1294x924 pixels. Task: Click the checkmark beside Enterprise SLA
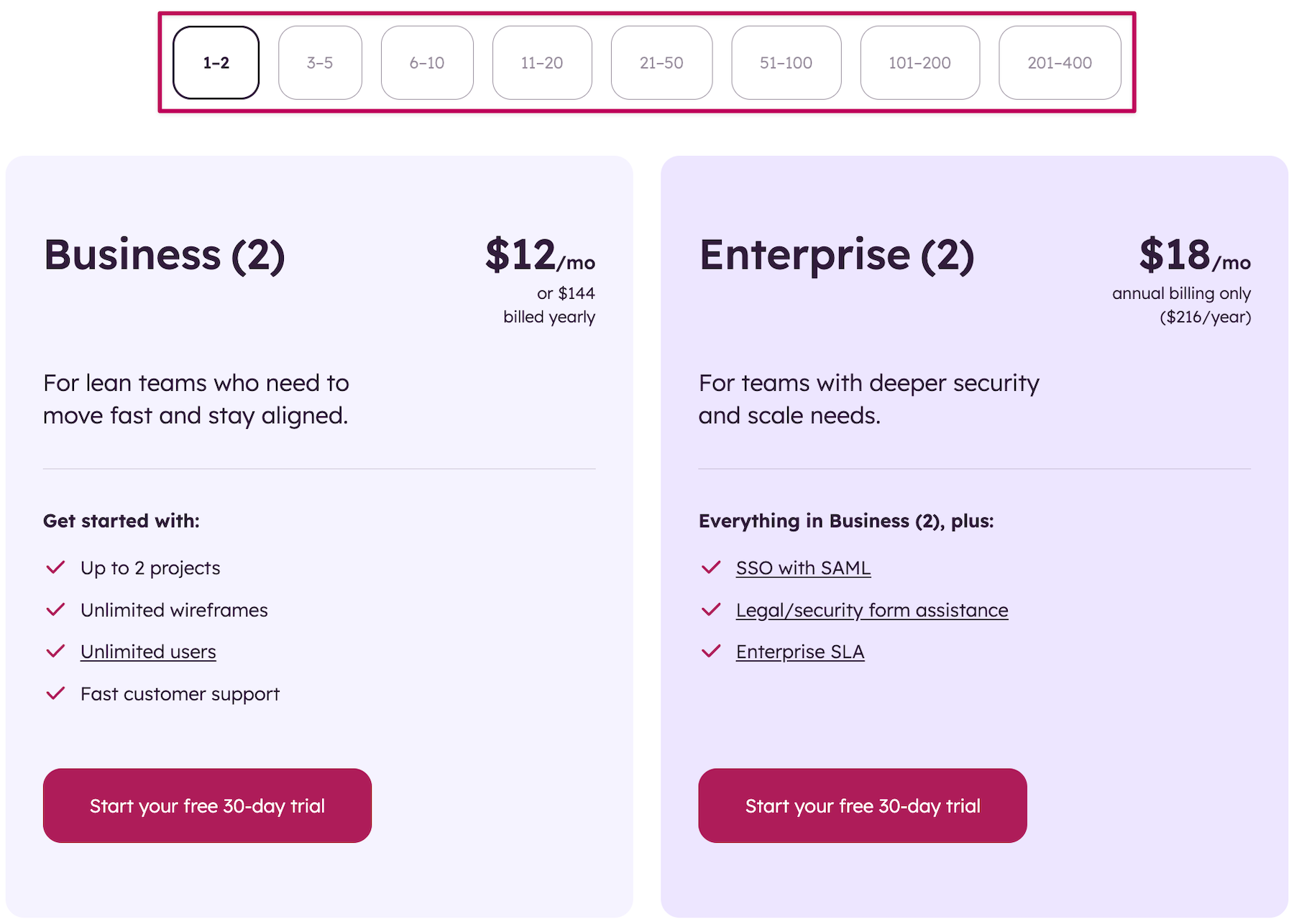(711, 652)
